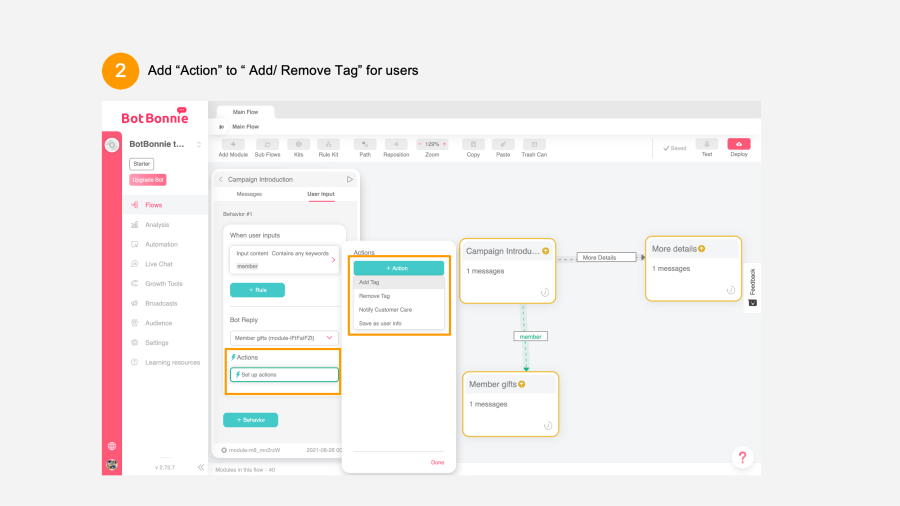The height and width of the screenshot is (506, 900).
Task: Click the Set up actions field
Action: [284, 374]
